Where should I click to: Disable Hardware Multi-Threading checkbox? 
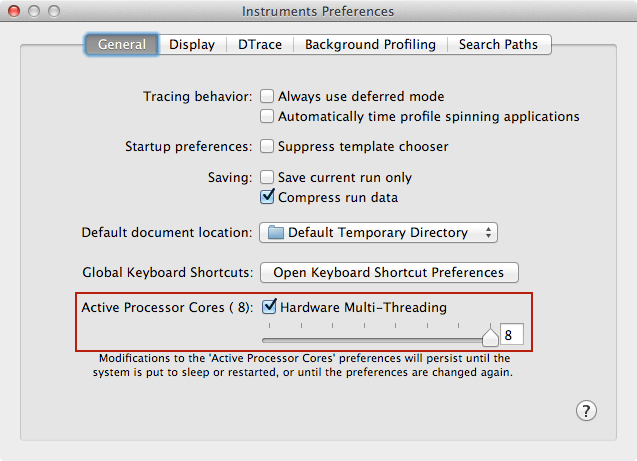click(x=269, y=307)
